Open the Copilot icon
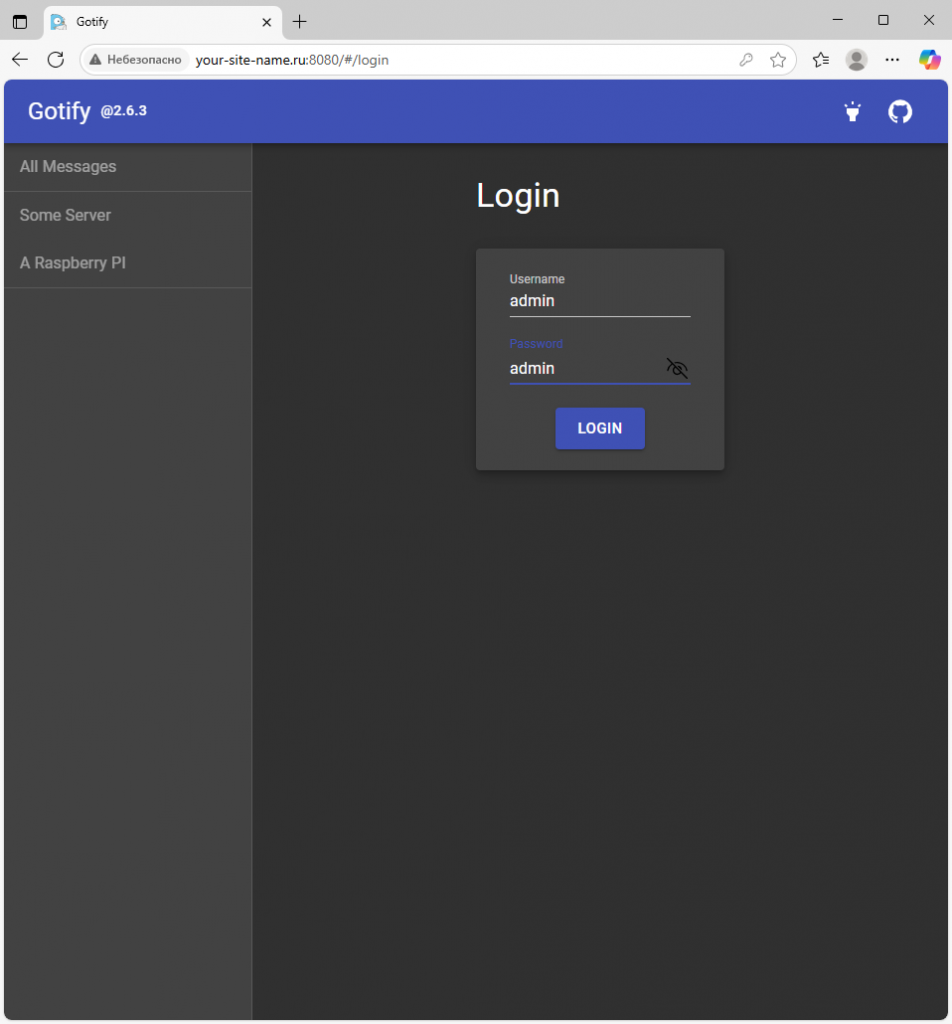 (929, 60)
